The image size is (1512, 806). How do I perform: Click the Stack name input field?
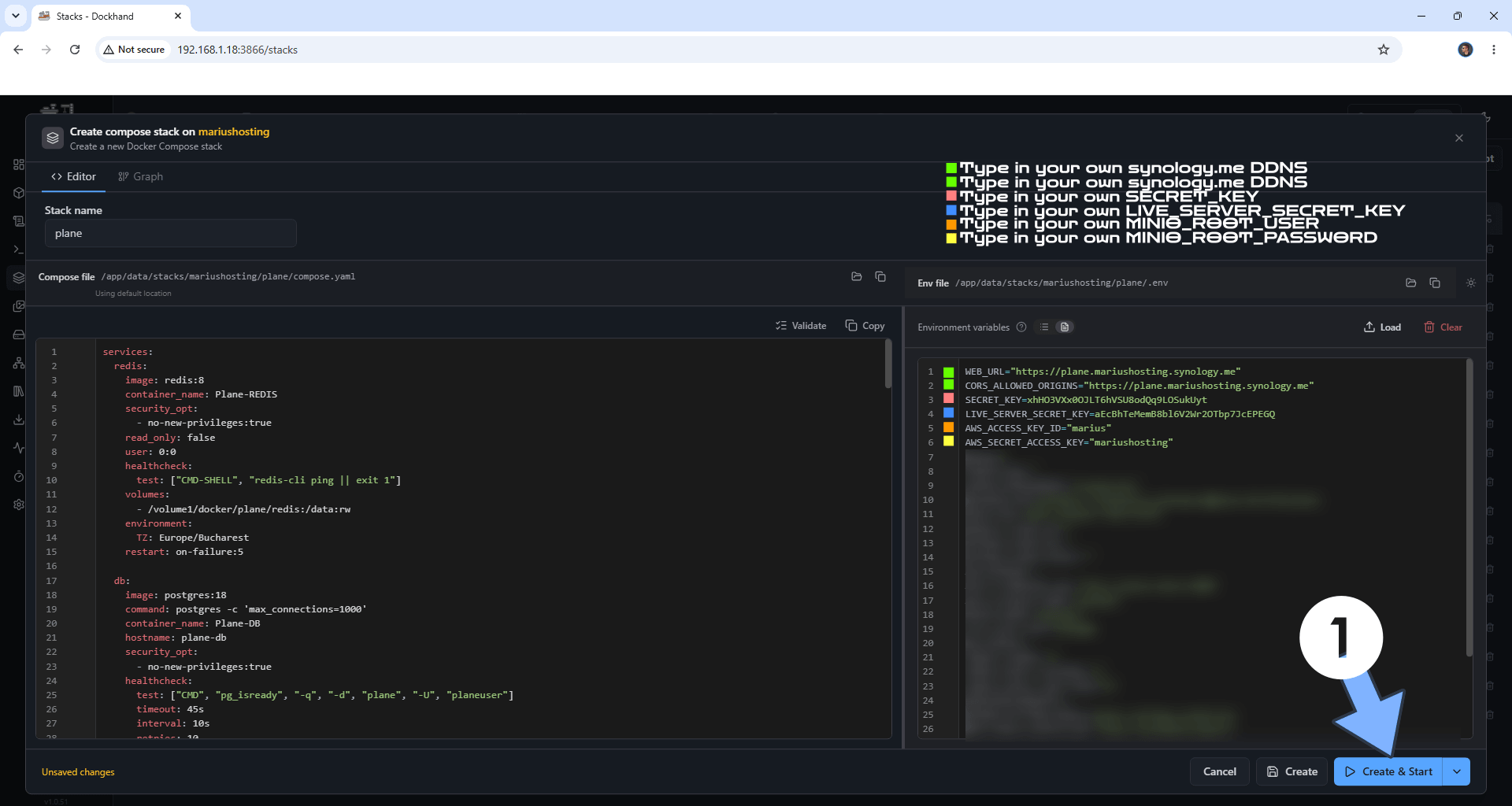[170, 233]
